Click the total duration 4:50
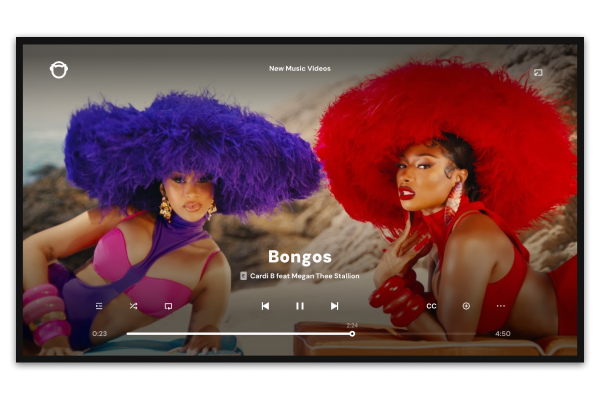Screen dimensions: 600x400 502,334
